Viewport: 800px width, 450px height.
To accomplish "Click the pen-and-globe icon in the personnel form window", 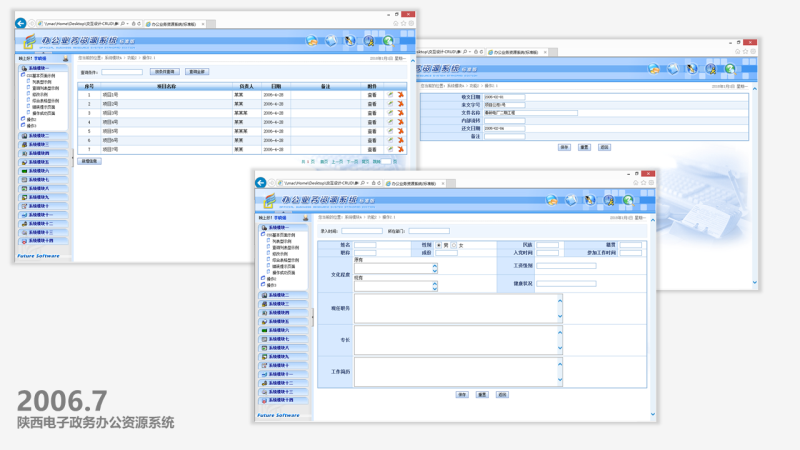I will pos(590,201).
